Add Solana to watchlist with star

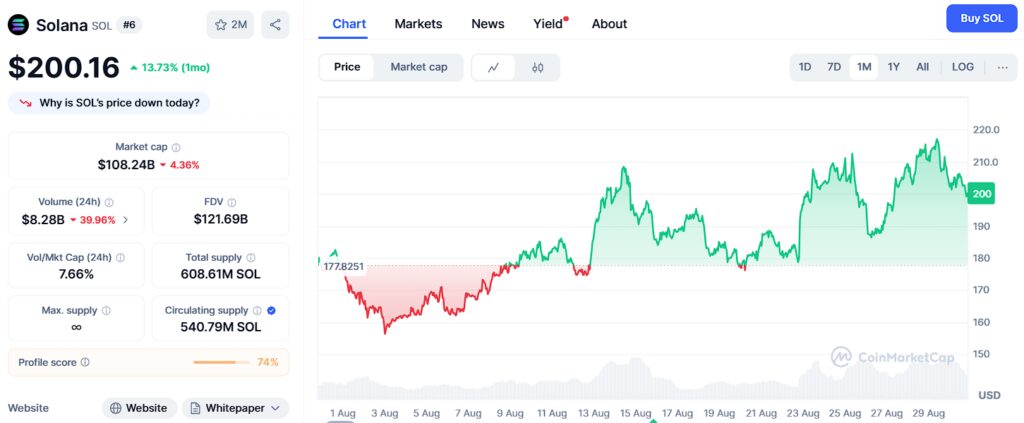tap(230, 24)
